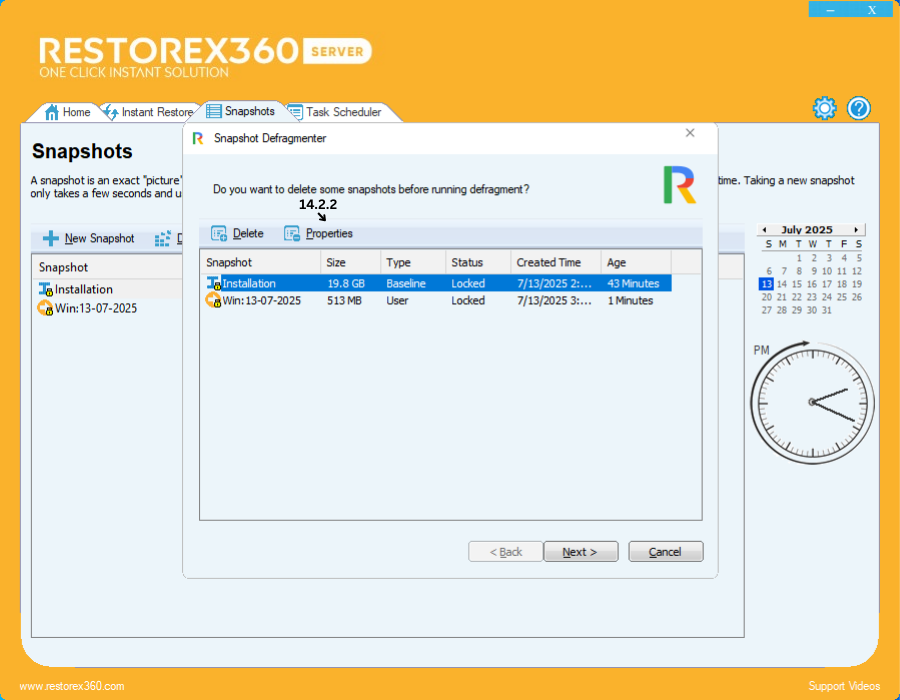The width and height of the screenshot is (900, 700).
Task: Sort by the Snapshot column header
Action: point(260,262)
